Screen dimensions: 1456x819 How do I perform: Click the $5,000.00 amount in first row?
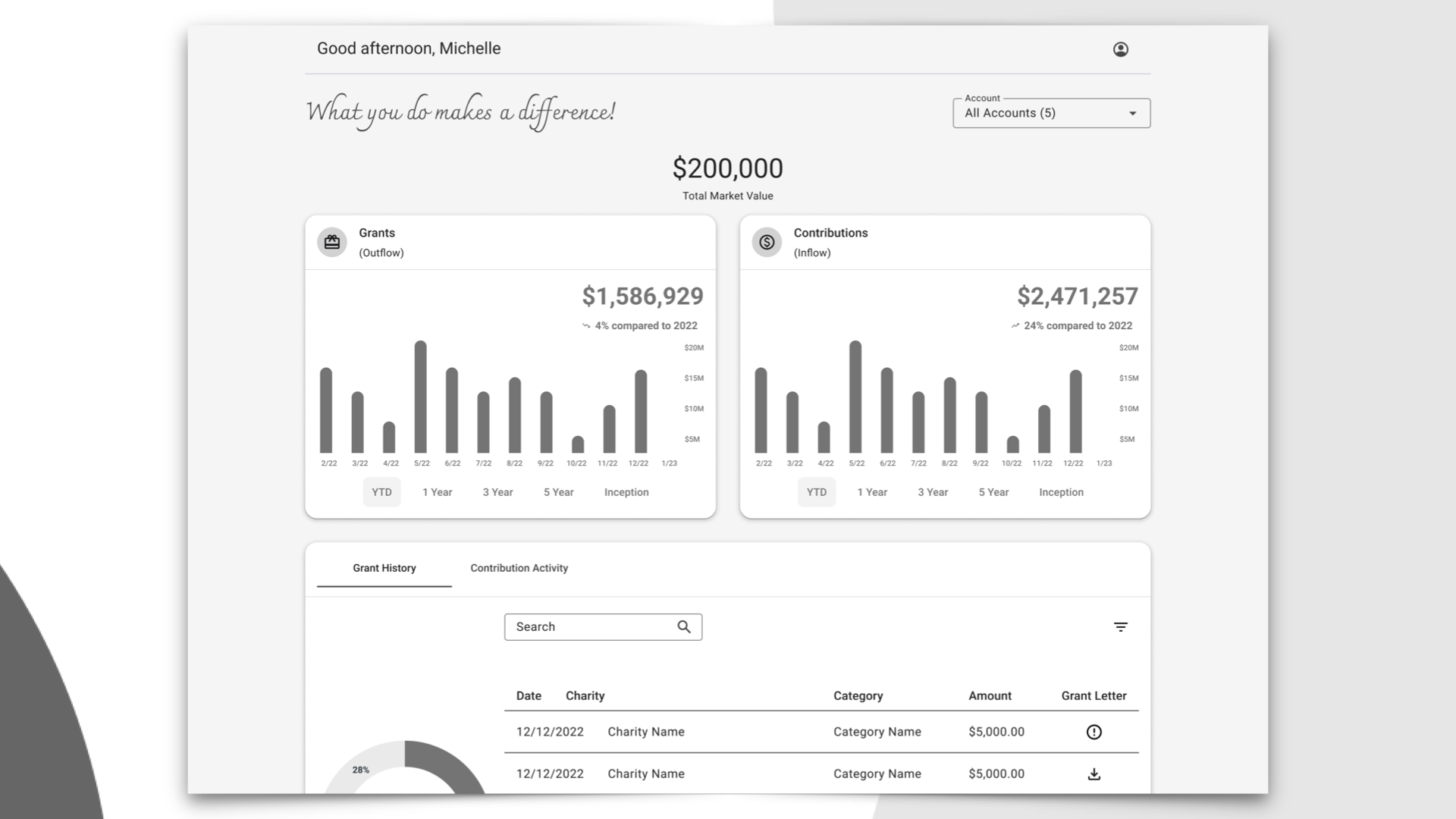(x=996, y=732)
